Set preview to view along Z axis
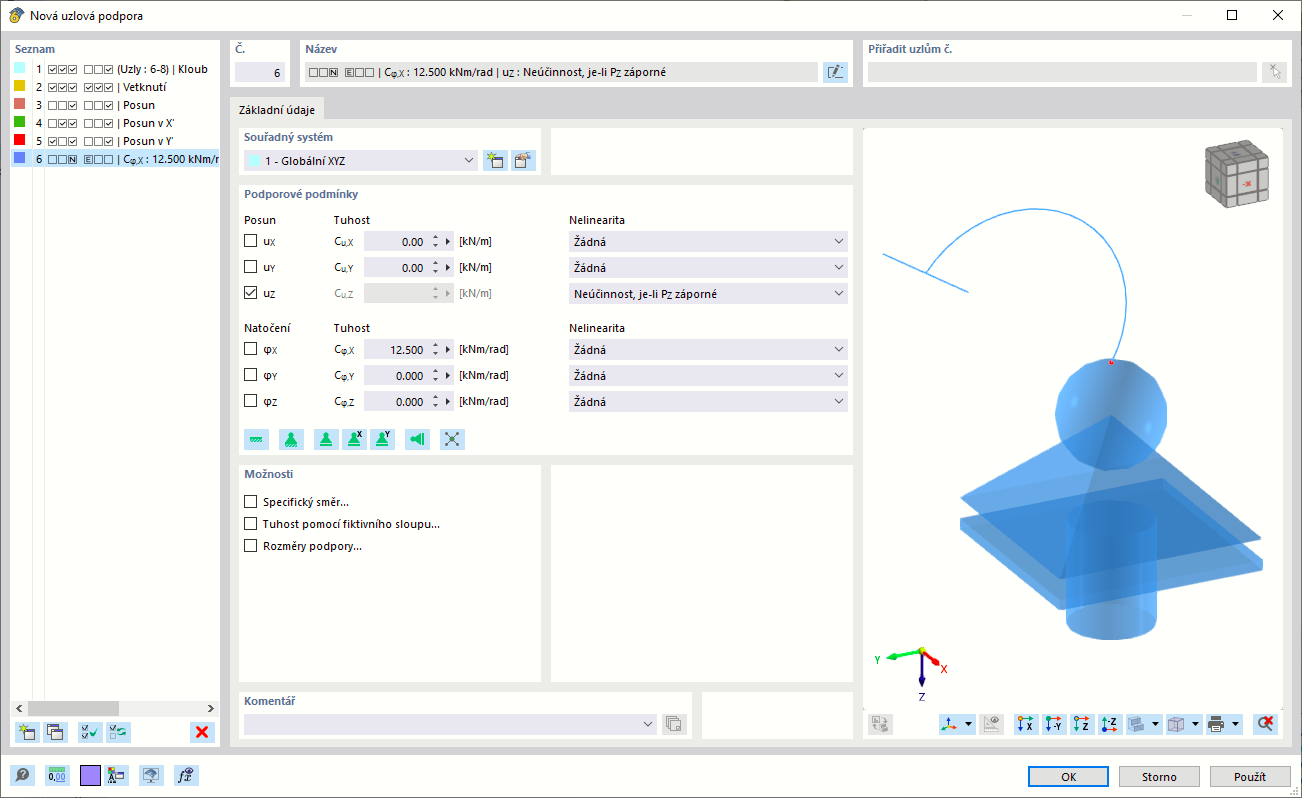The image size is (1302, 800). coord(1082,724)
